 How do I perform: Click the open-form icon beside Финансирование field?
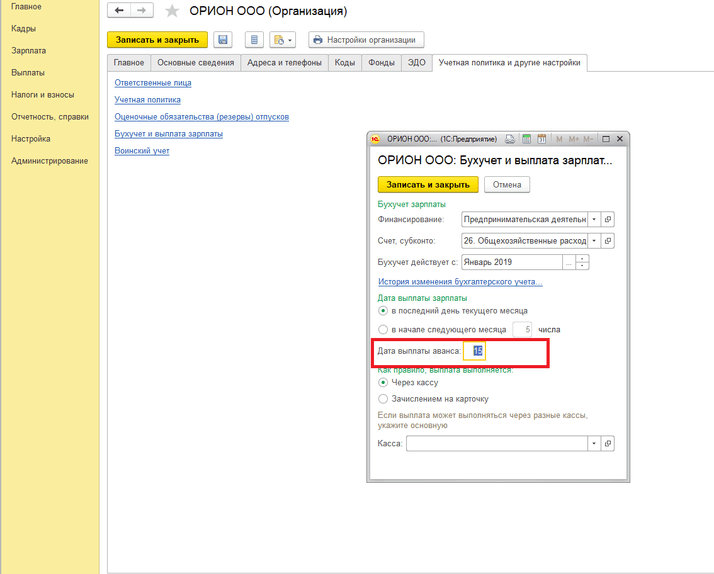click(608, 219)
